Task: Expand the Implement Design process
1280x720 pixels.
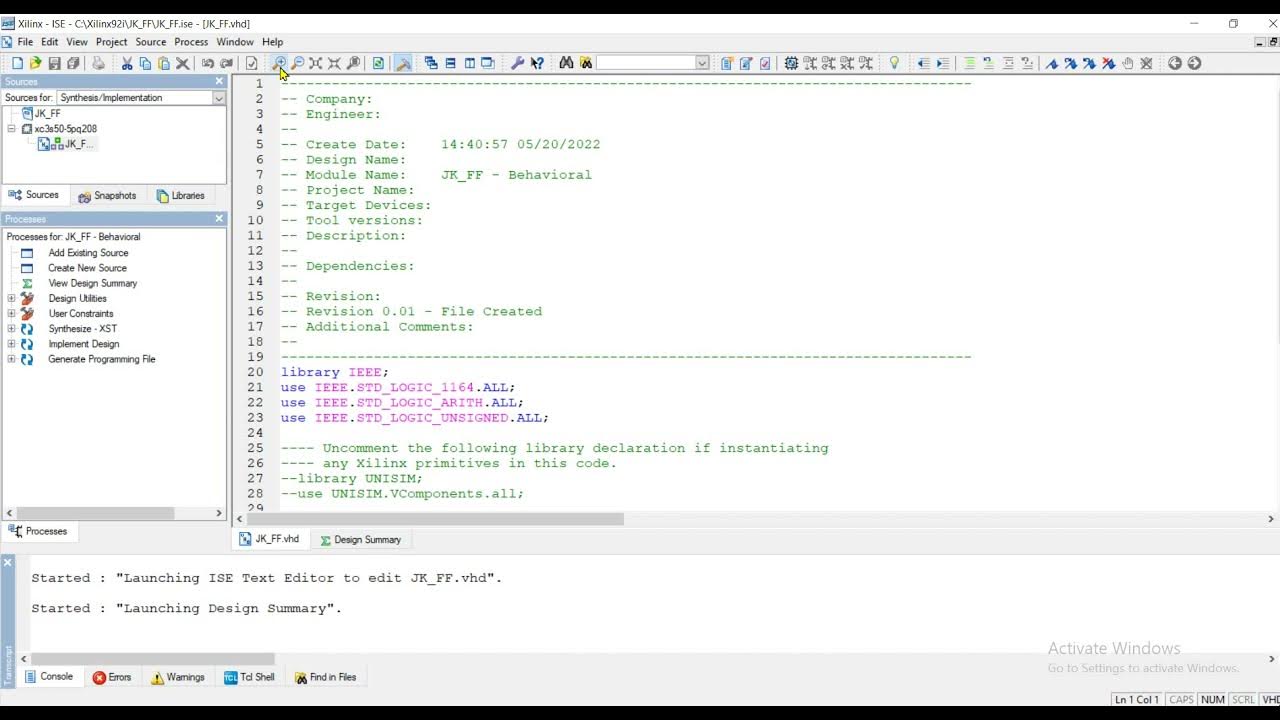Action: (12, 344)
